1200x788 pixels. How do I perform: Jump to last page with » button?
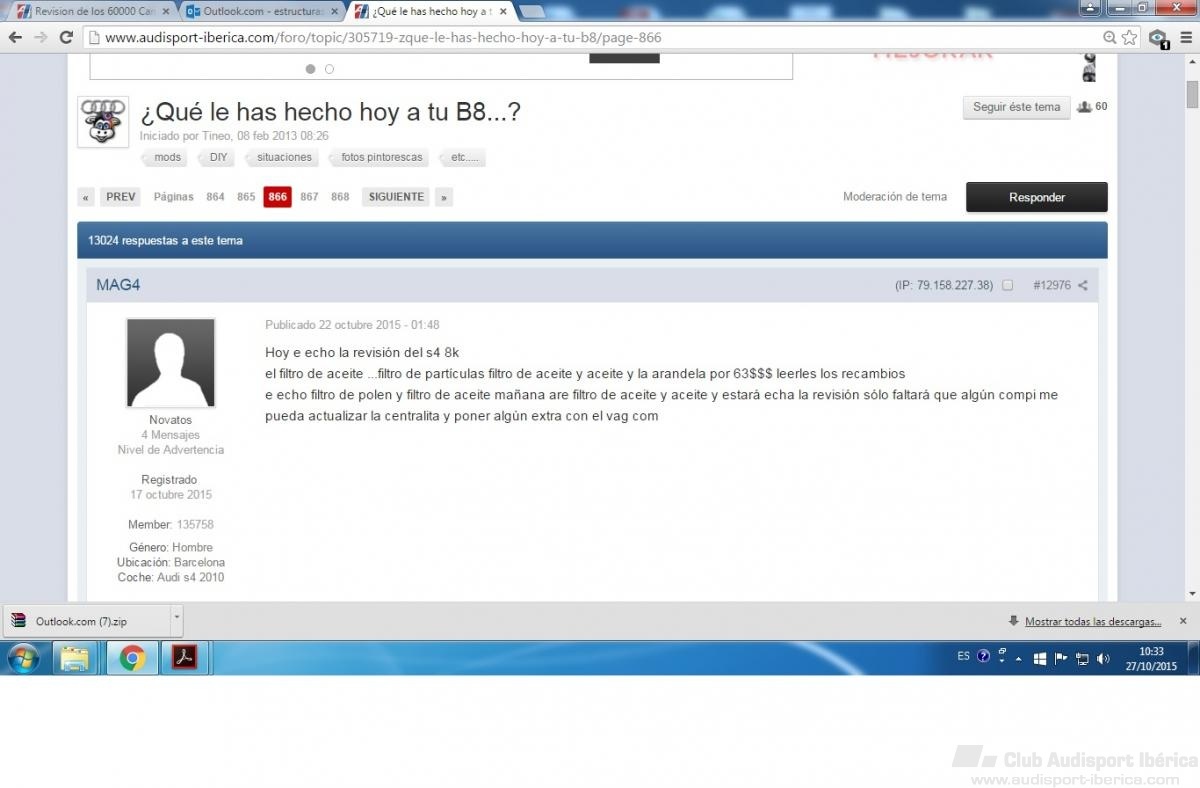pyautogui.click(x=444, y=197)
